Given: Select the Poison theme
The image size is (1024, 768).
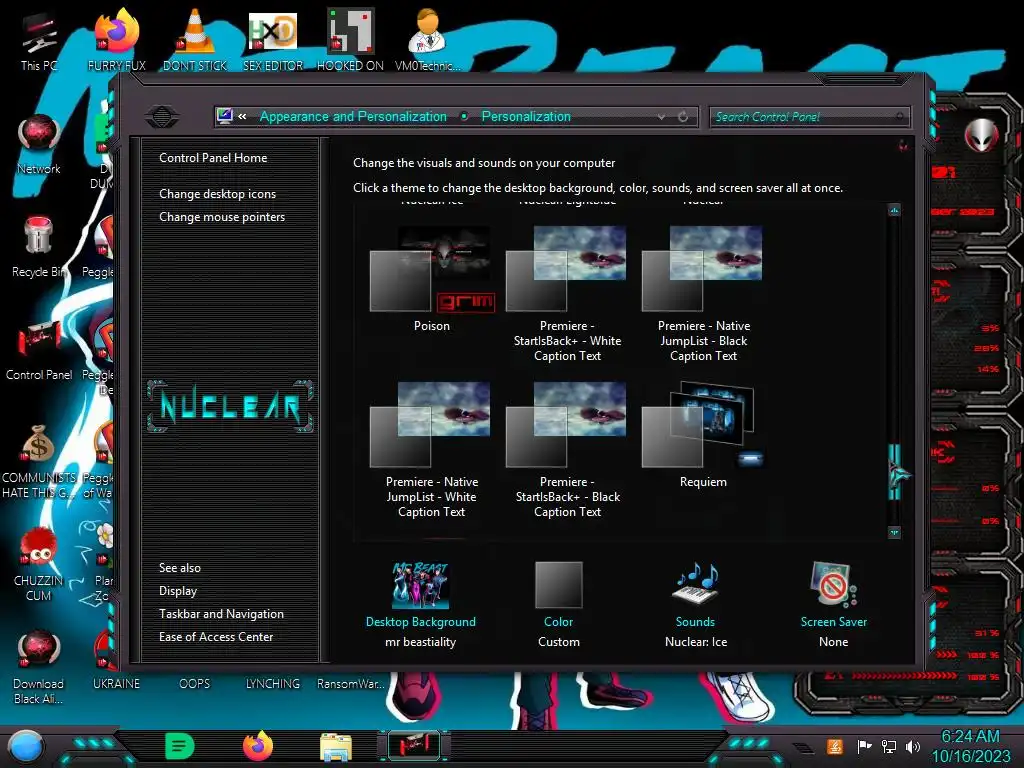Looking at the screenshot, I should (432, 279).
